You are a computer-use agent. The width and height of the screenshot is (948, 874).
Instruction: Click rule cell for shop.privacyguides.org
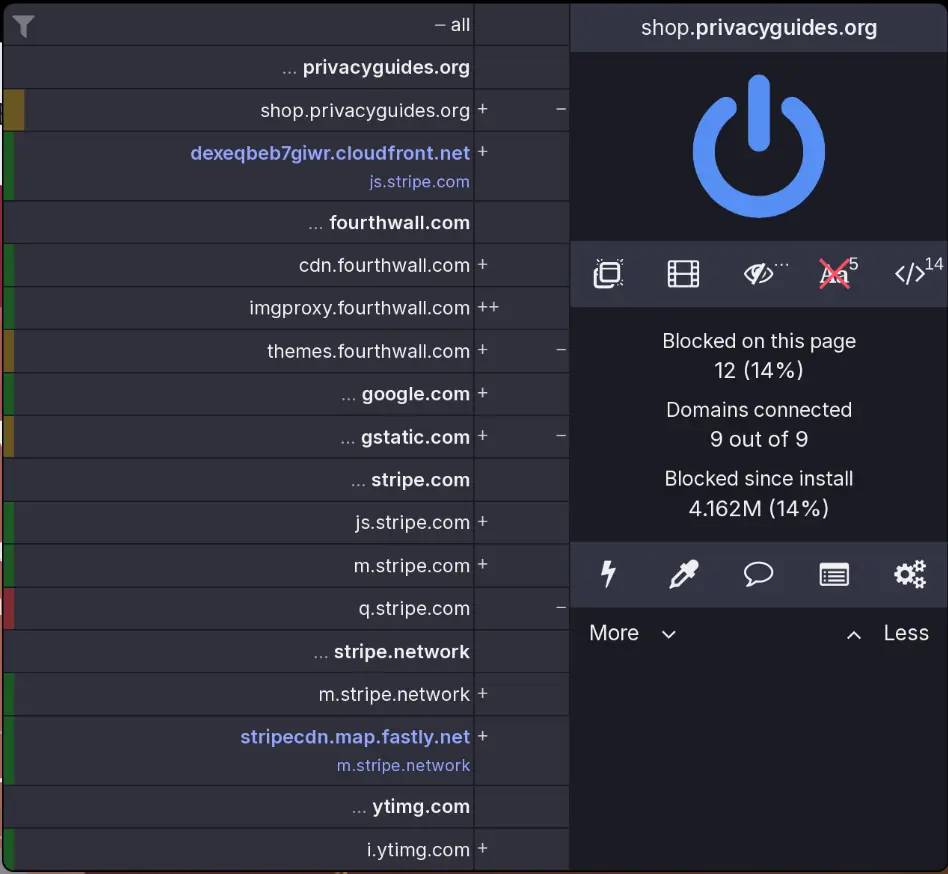click(x=522, y=110)
